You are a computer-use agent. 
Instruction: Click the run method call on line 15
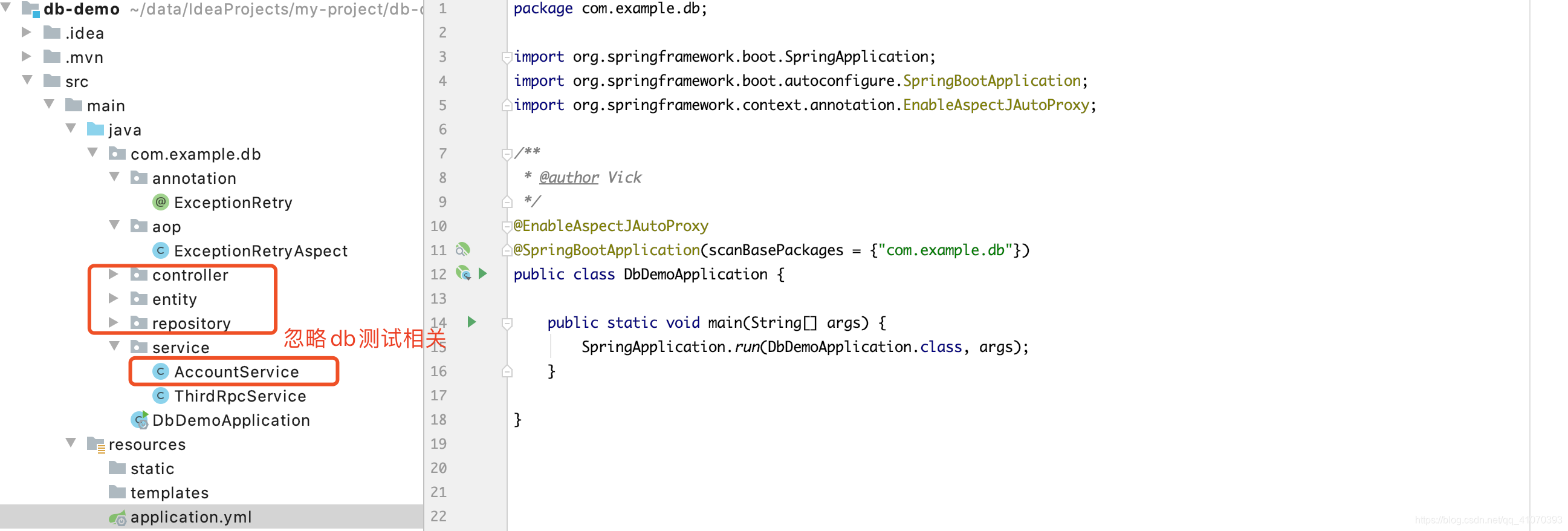(x=747, y=347)
